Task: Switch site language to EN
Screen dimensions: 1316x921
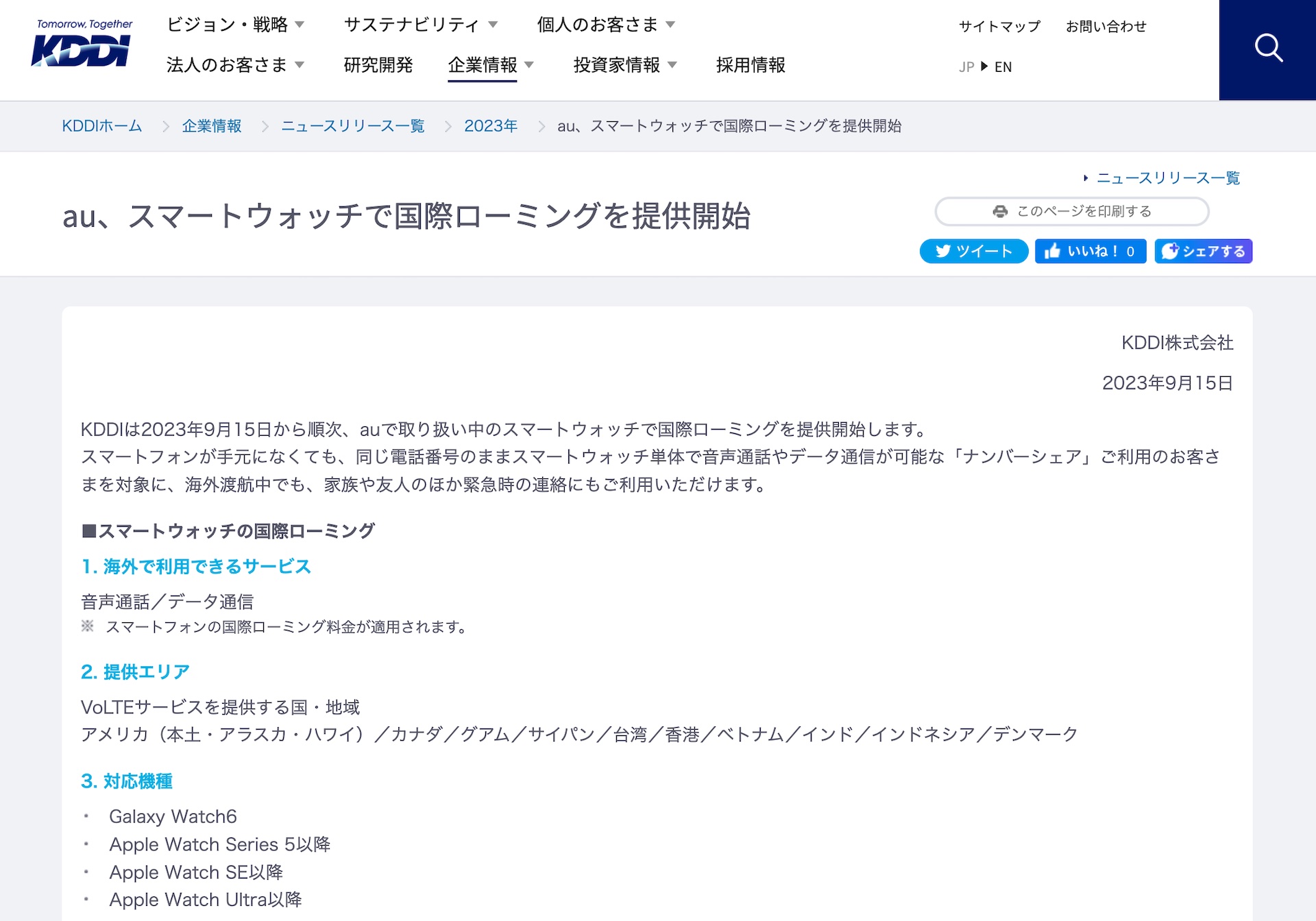Action: pos(1003,67)
